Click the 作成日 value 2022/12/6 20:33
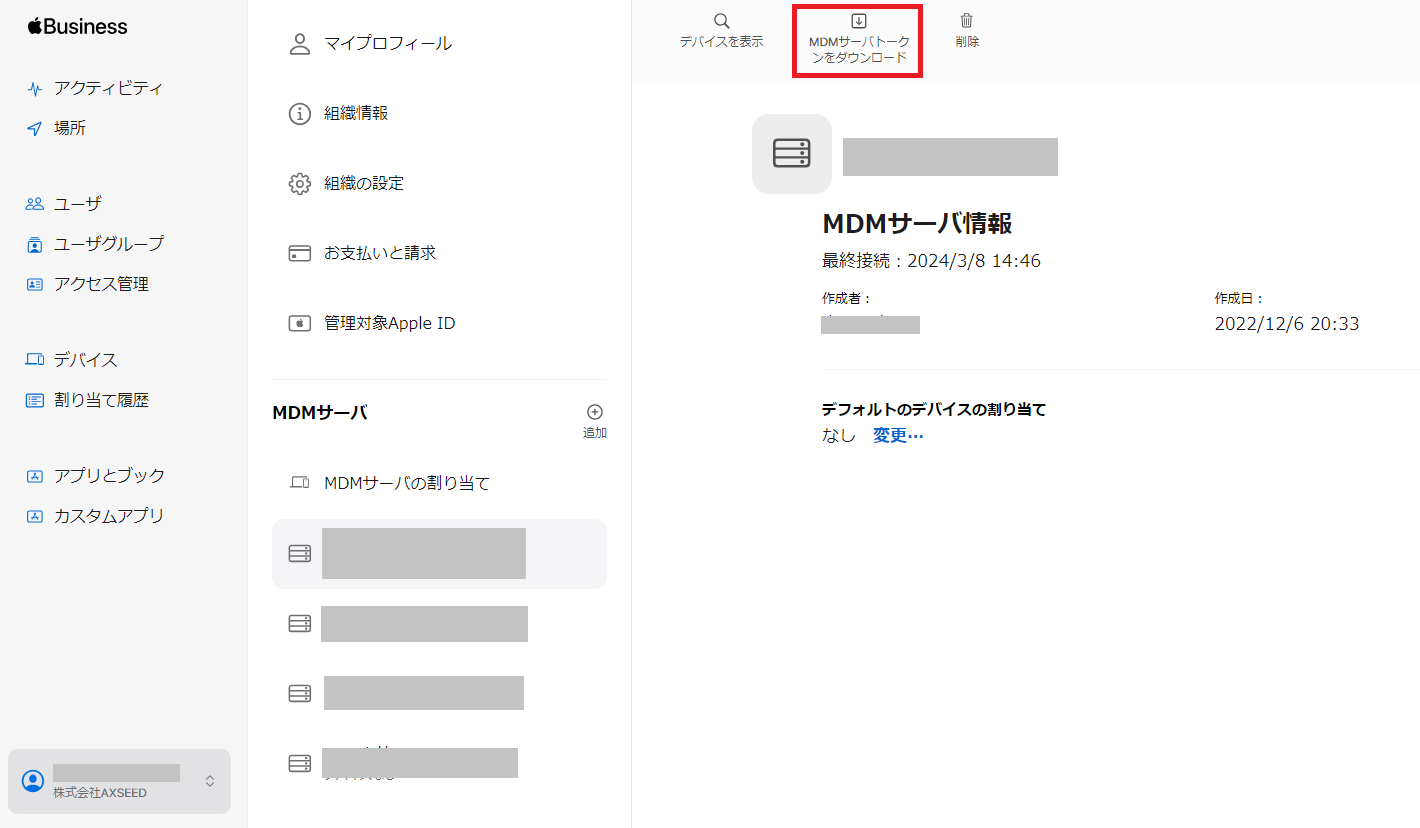 [x=1287, y=324]
